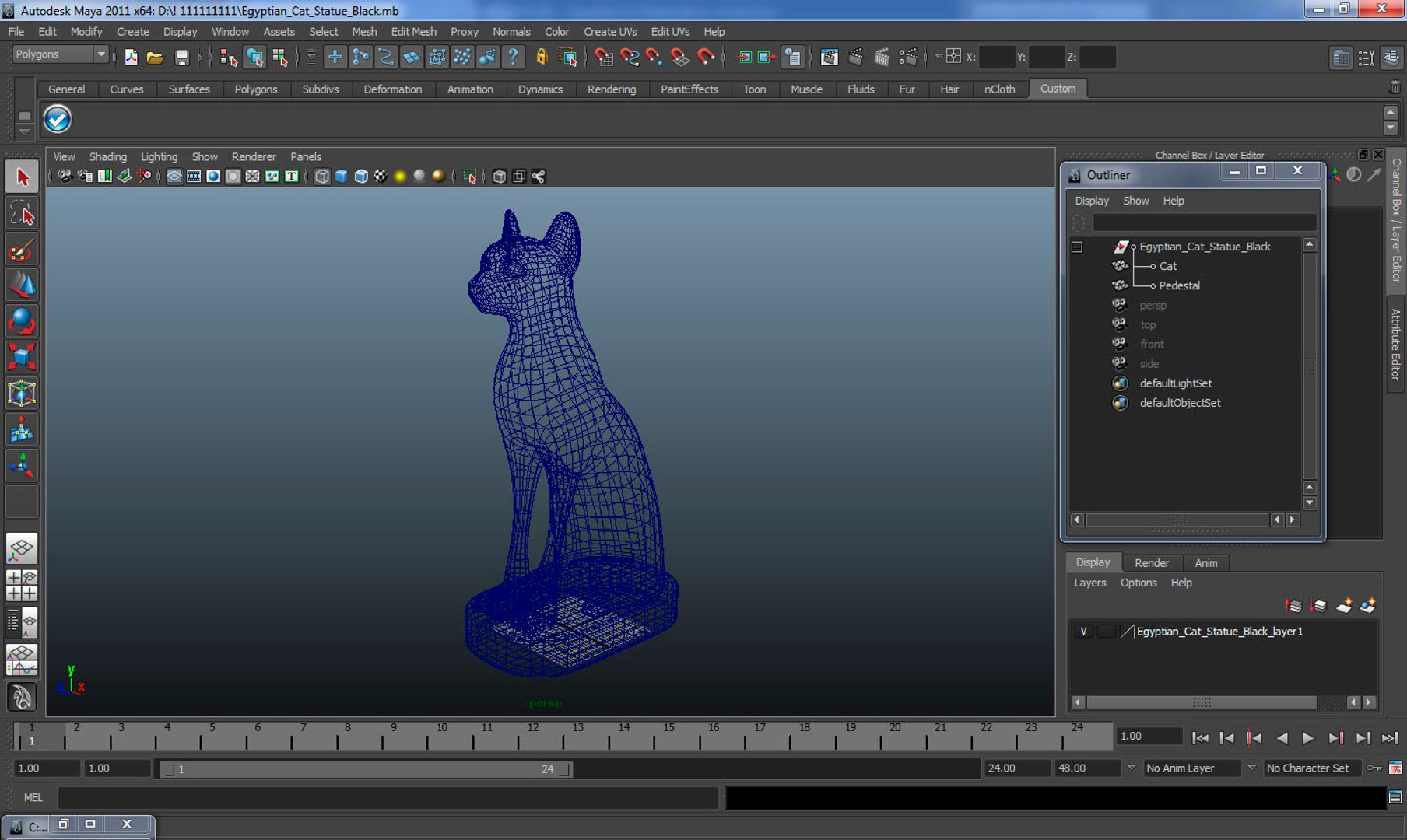Select the Show Manipulator tool
Image resolution: width=1407 pixels, height=840 pixels.
[22, 465]
